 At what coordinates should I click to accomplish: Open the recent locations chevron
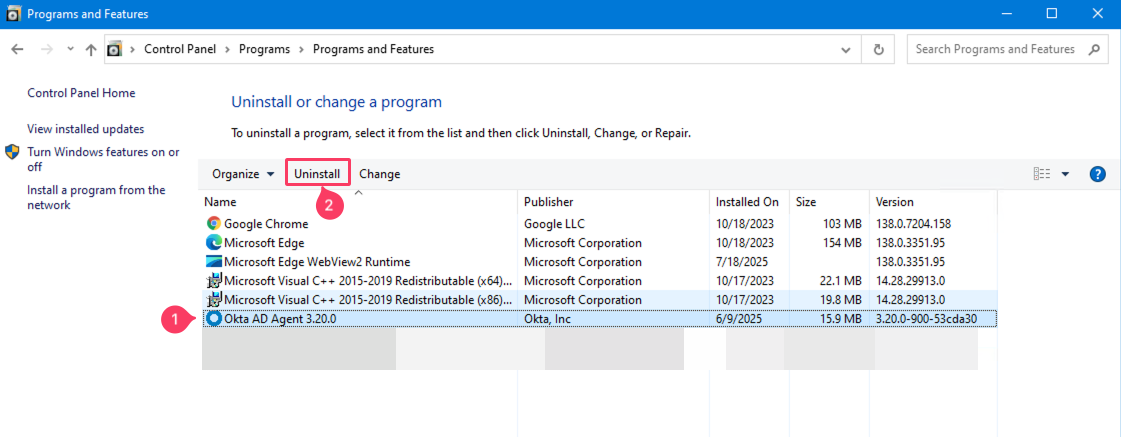point(70,49)
